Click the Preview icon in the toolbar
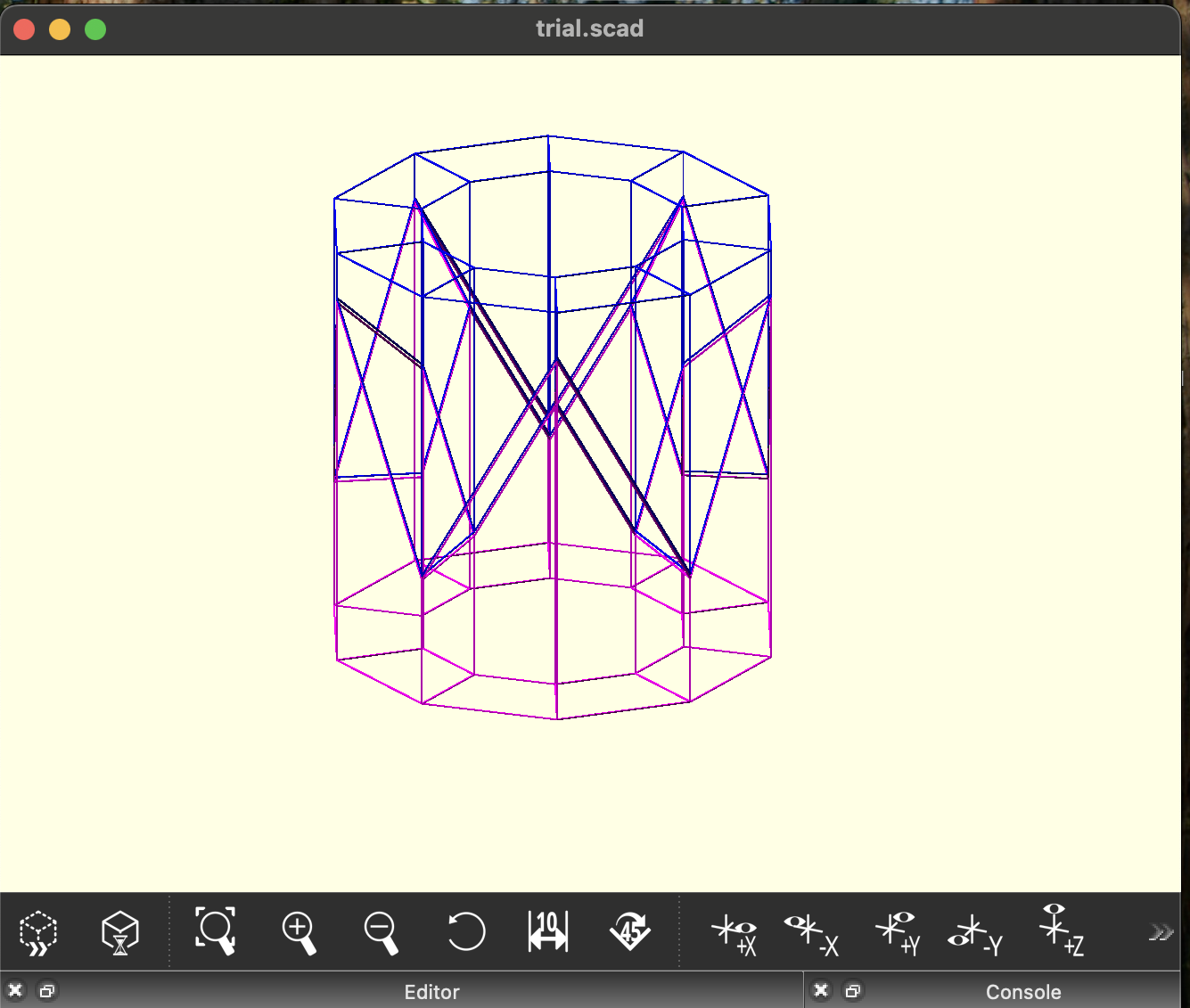1190x1008 pixels. point(38,932)
